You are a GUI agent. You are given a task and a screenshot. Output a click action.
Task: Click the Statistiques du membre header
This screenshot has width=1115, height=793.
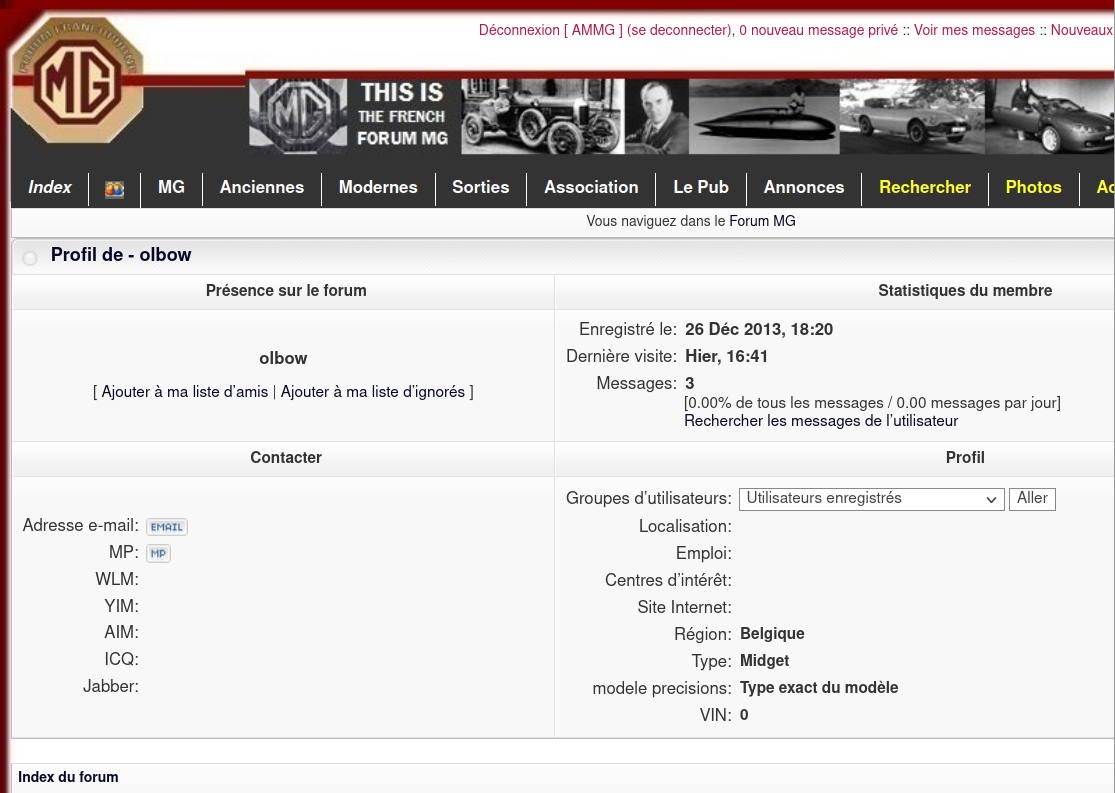[x=965, y=290]
